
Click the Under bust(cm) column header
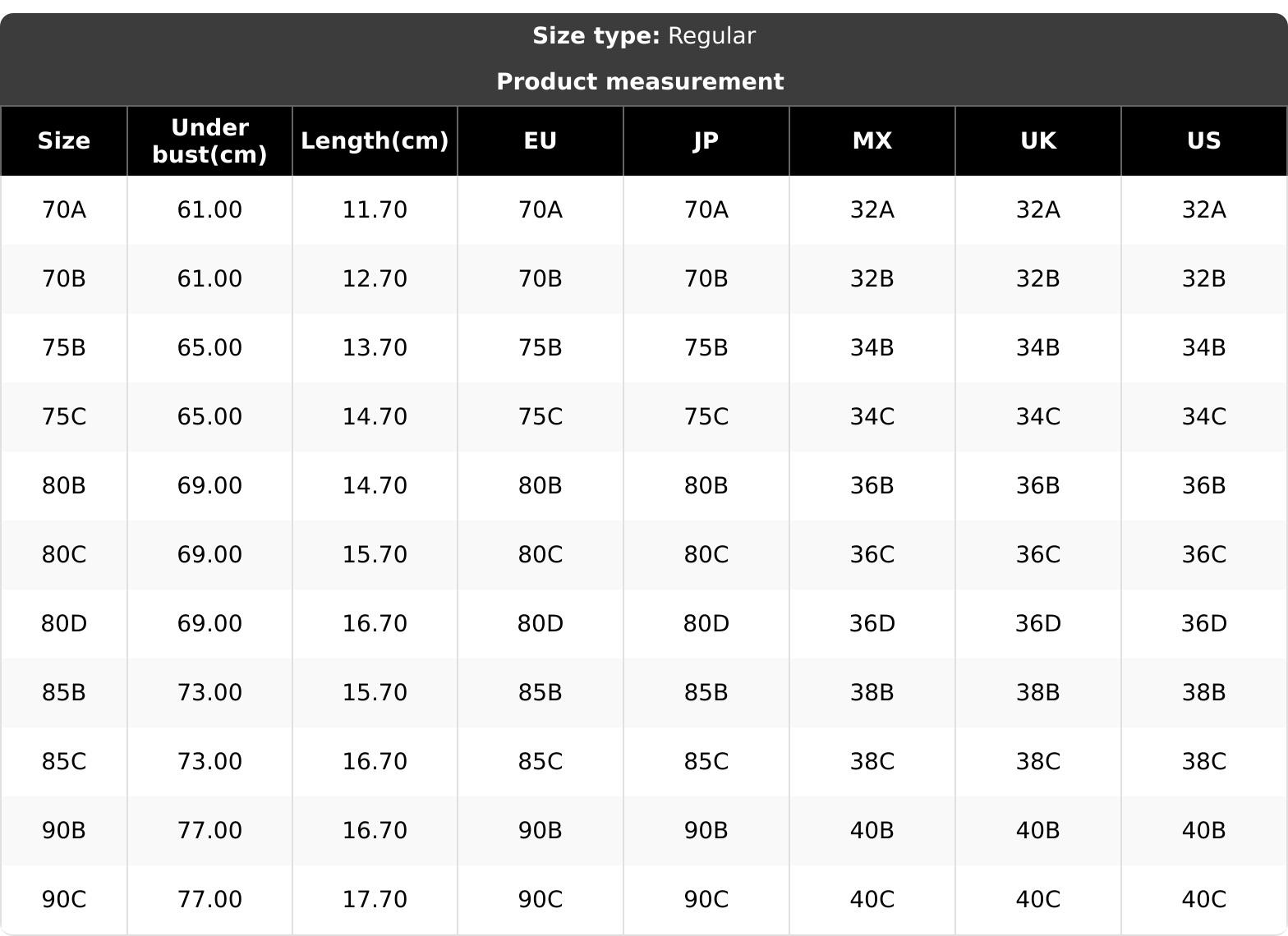pos(209,141)
